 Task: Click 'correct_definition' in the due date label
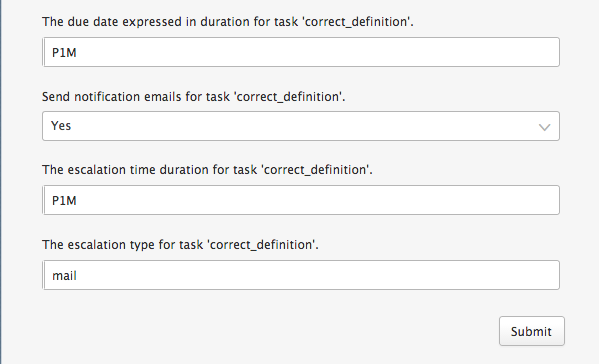click(x=356, y=22)
